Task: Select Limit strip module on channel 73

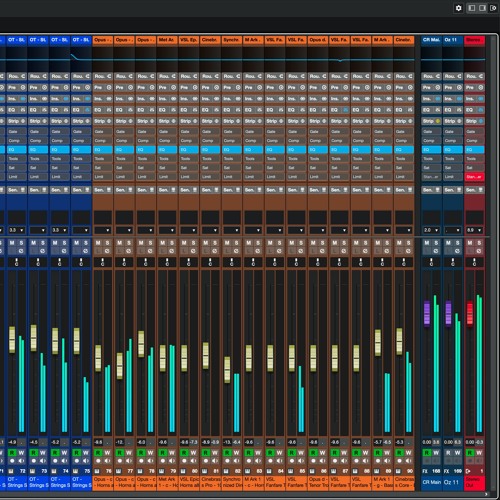Action: (38, 177)
